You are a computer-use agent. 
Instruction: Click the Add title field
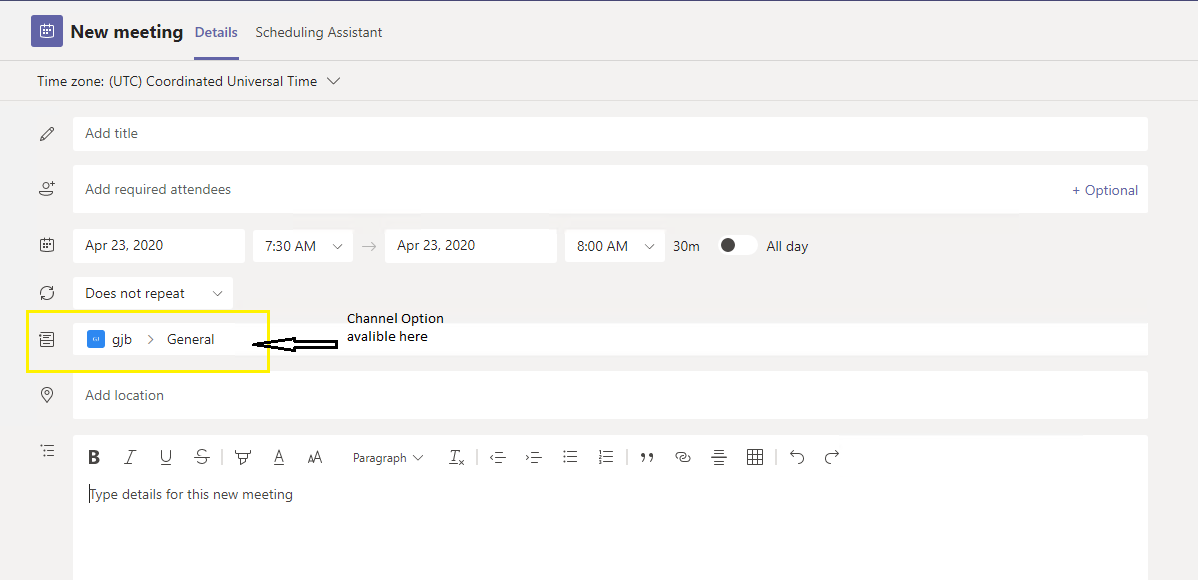(610, 134)
